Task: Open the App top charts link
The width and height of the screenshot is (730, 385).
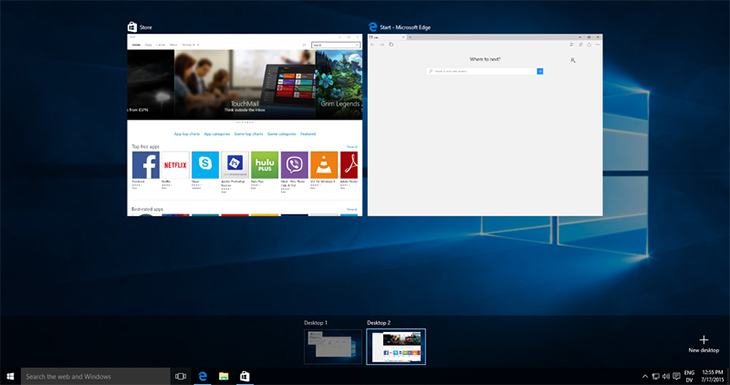Action: (187, 134)
